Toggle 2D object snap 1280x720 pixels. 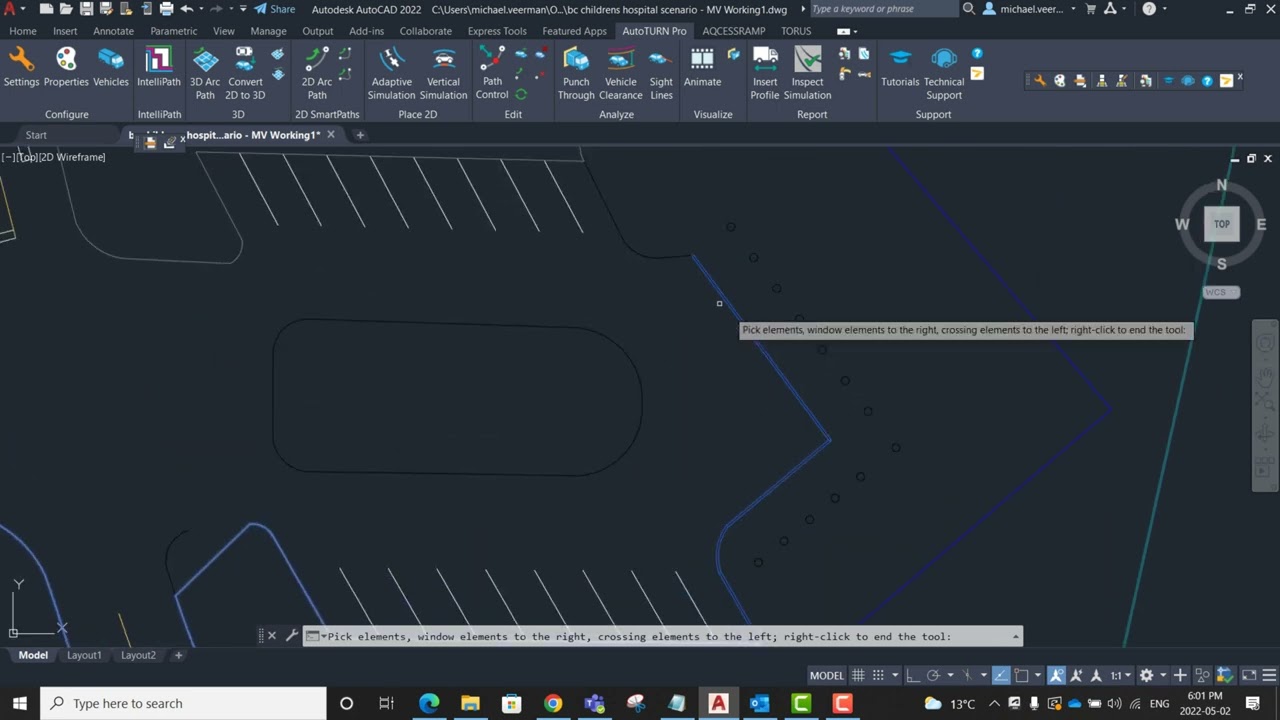click(1021, 675)
